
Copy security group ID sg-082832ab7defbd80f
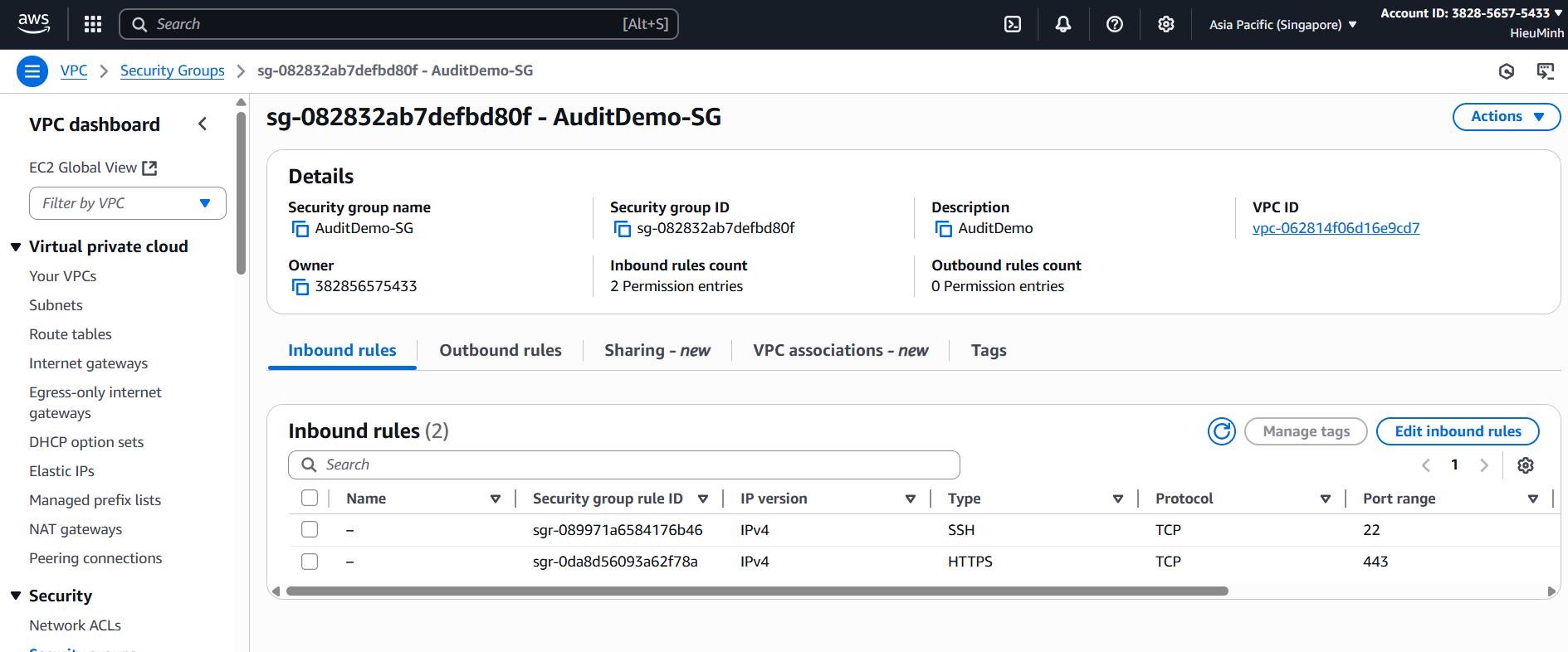tap(622, 229)
